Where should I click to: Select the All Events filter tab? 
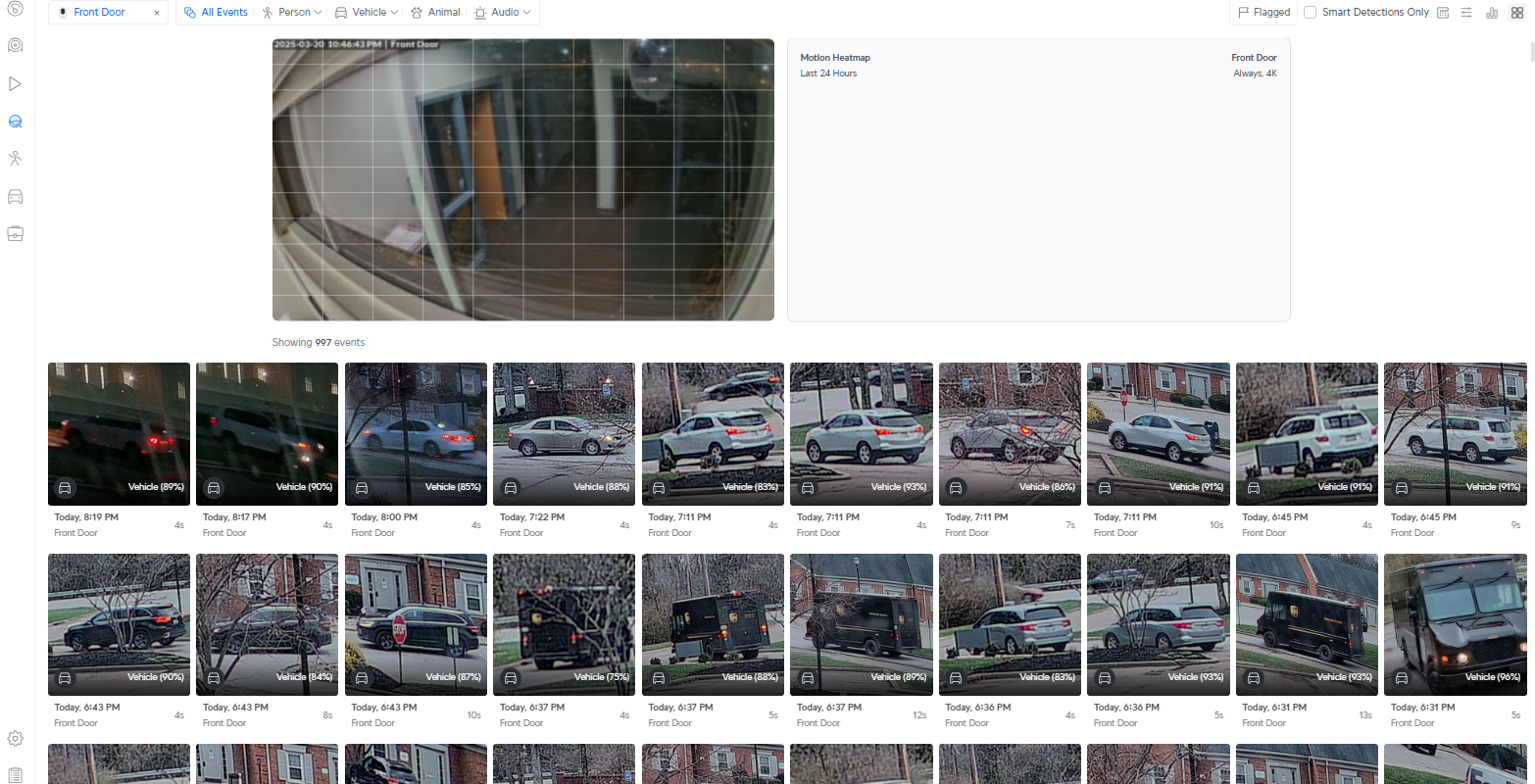pos(216,13)
